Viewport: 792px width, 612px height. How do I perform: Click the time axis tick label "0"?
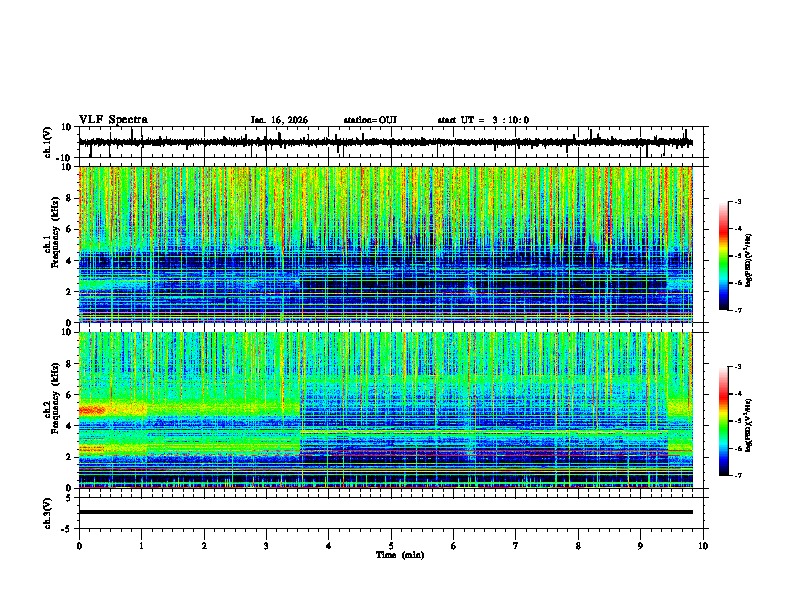79,546
